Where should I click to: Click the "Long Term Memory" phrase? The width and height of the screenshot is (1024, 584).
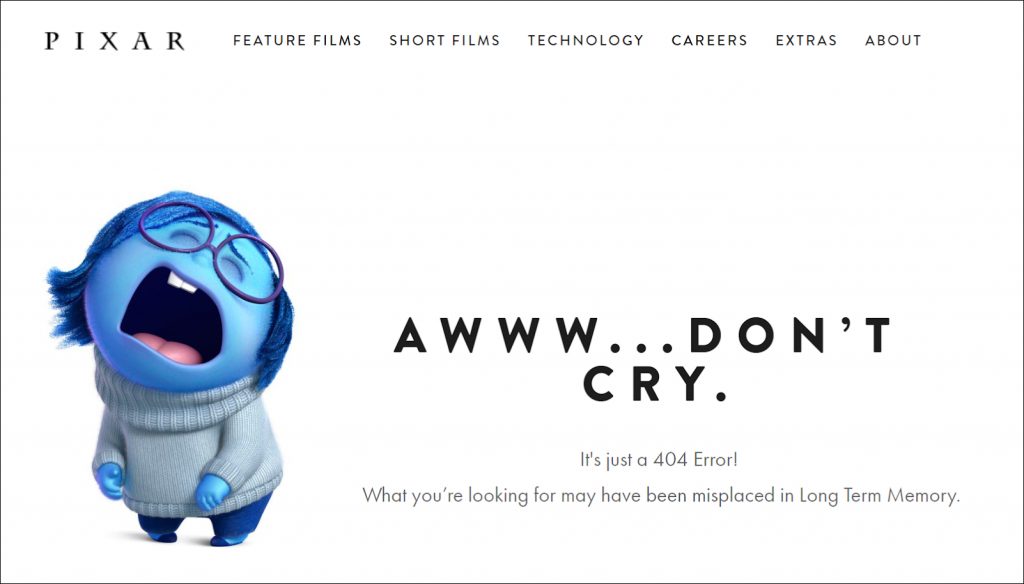coord(880,495)
